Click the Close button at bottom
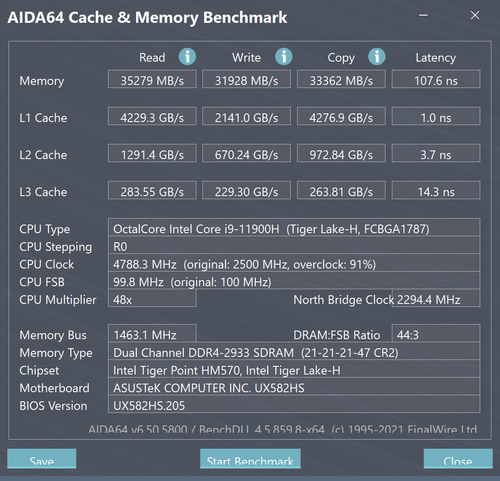 pyautogui.click(x=458, y=459)
